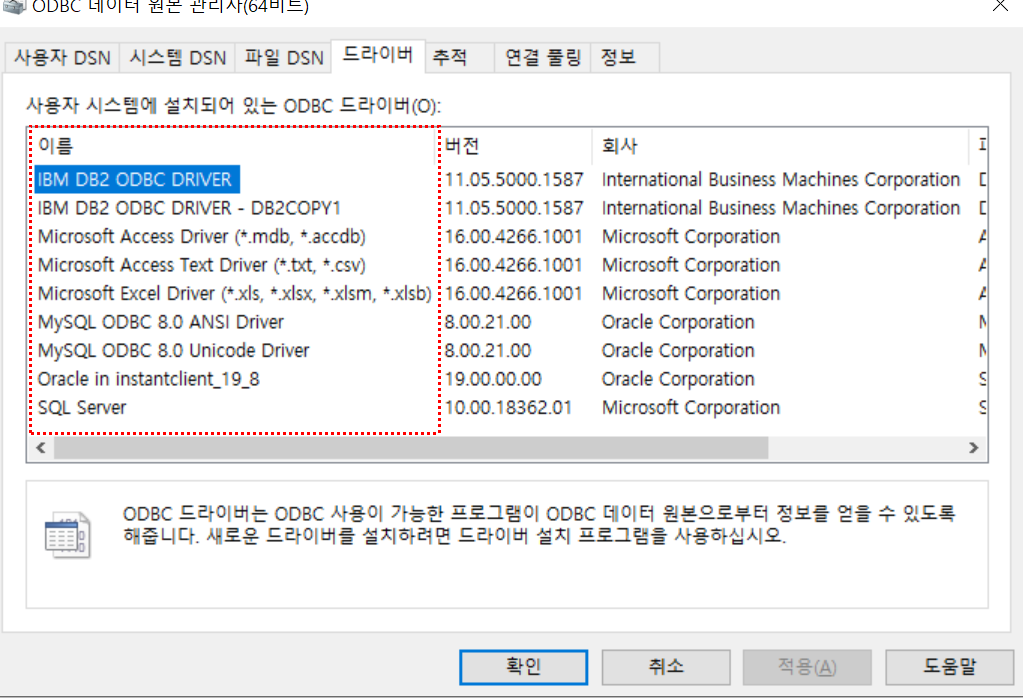
Task: Select the 드라이버 tab
Action: point(378,55)
